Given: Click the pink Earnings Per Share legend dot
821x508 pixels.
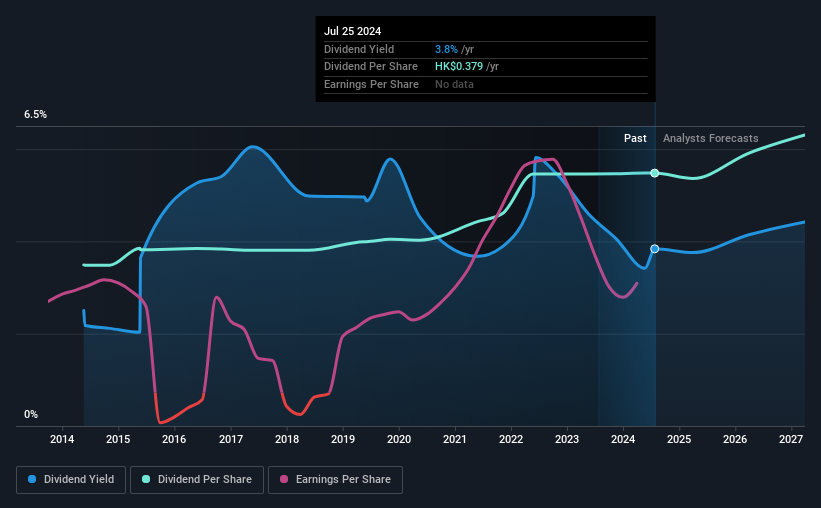Looking at the screenshot, I should (x=284, y=479).
